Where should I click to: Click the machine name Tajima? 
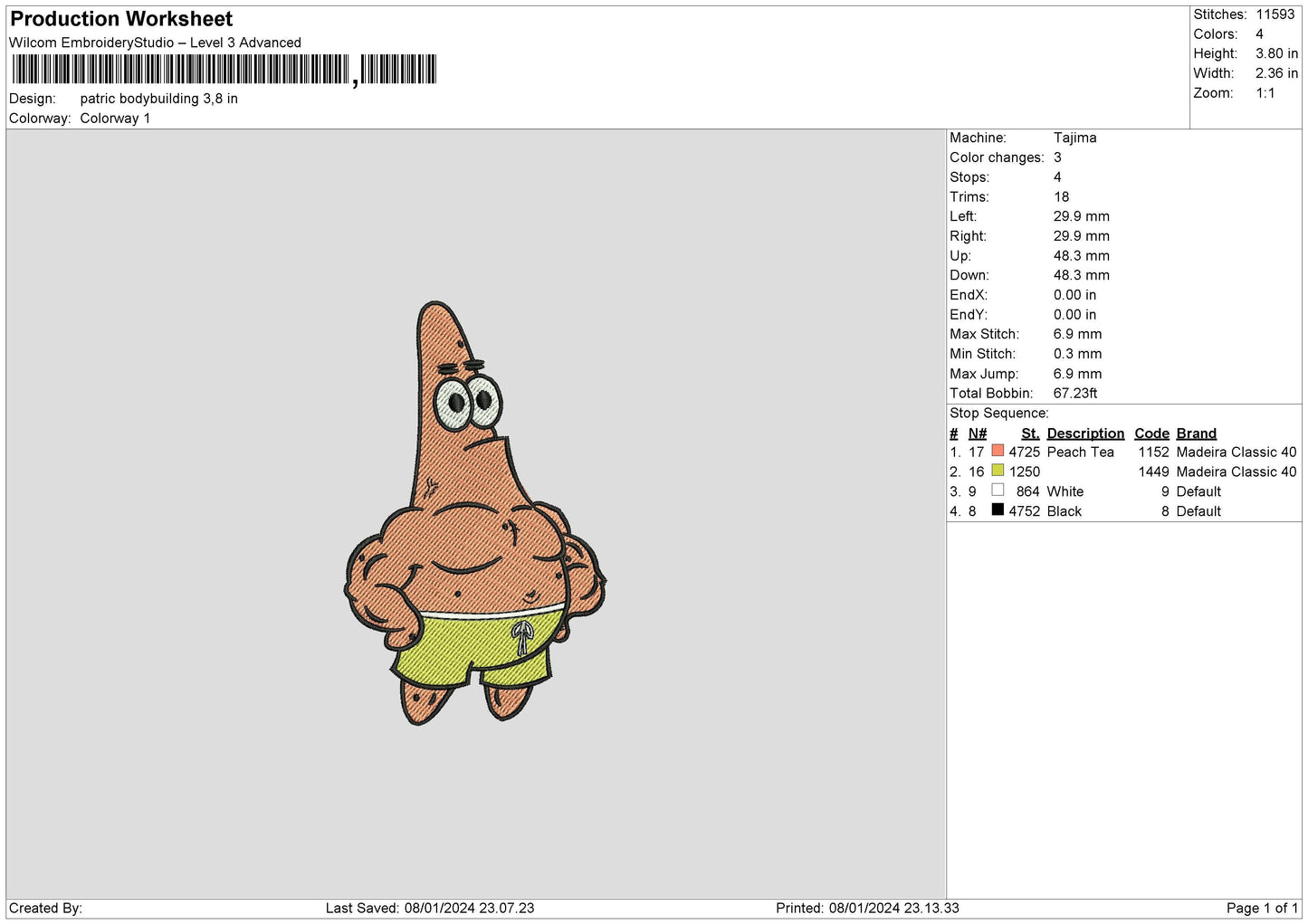point(1074,138)
